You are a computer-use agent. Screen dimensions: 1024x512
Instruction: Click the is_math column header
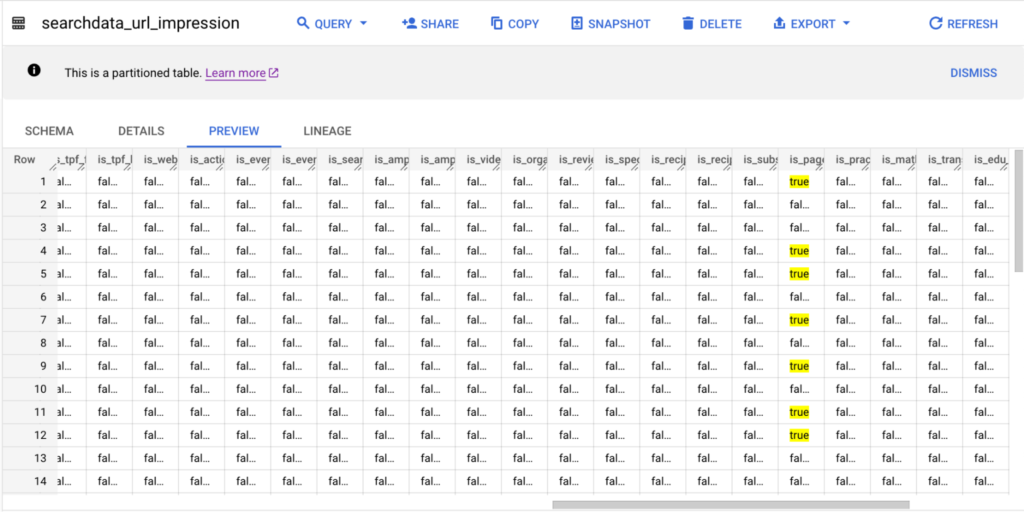tap(894, 159)
